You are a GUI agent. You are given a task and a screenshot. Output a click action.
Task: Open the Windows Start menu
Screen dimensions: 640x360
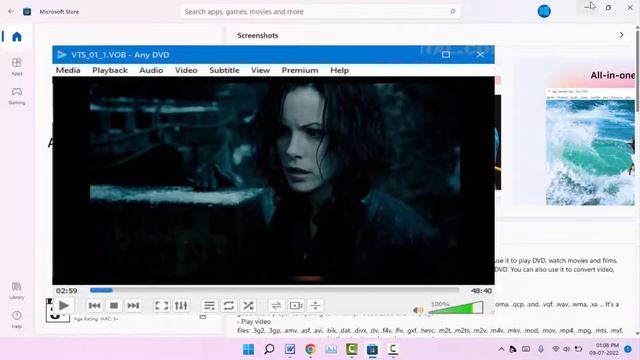[248, 349]
